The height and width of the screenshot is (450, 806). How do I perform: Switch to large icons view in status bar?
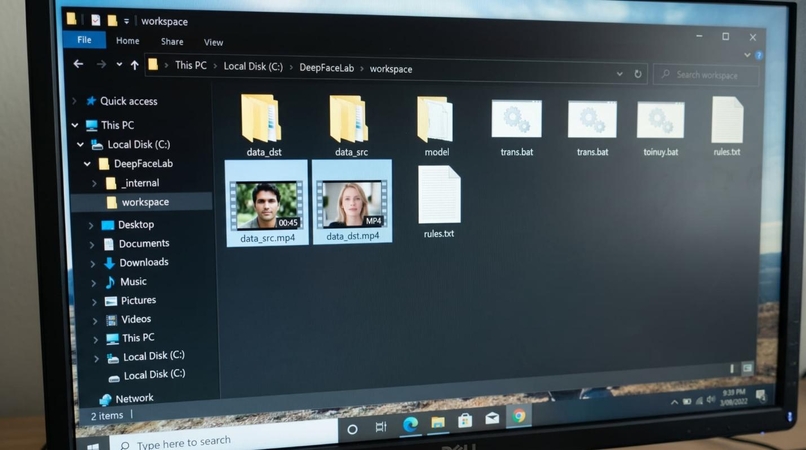click(x=747, y=368)
